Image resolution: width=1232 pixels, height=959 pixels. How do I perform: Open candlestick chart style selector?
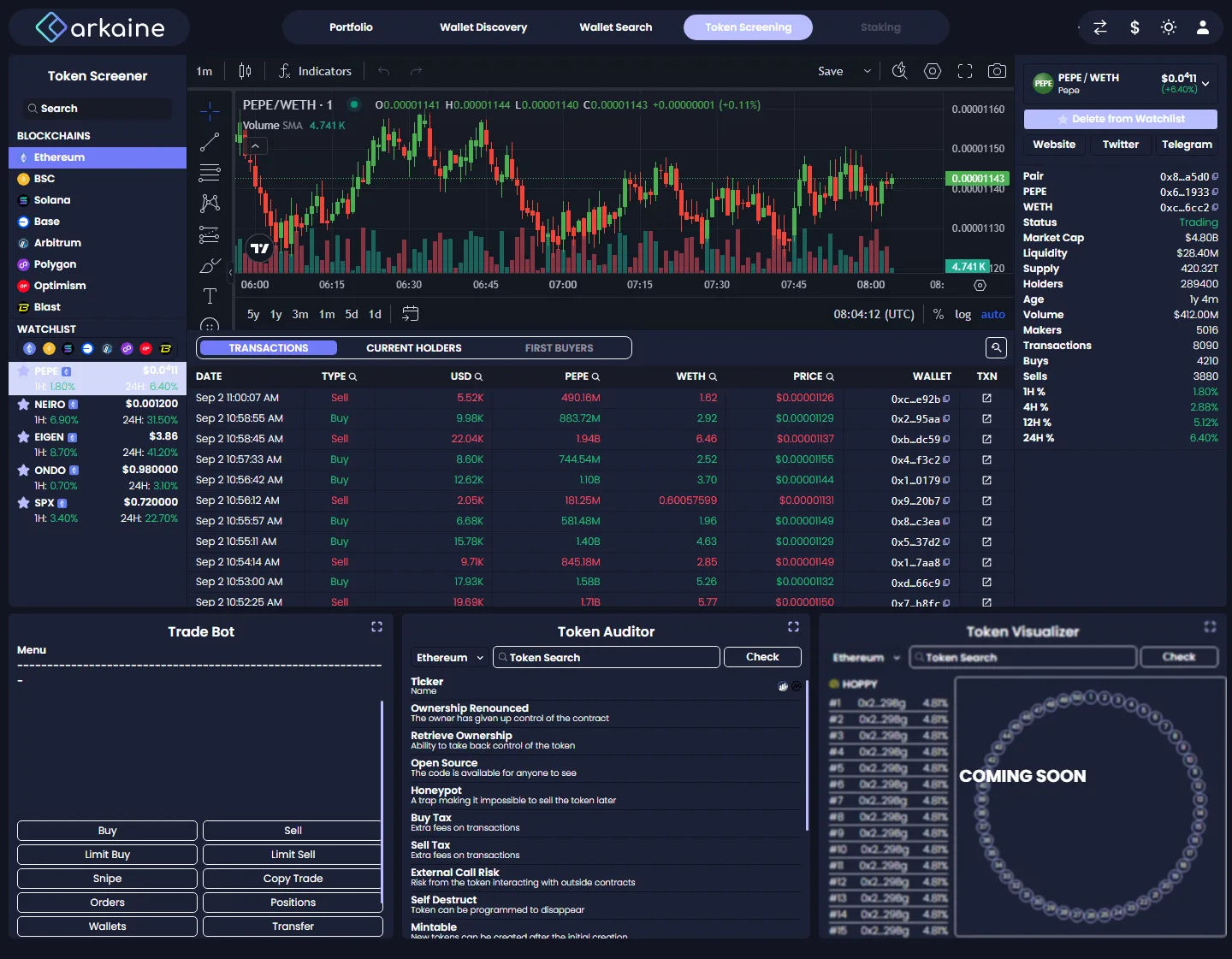click(246, 71)
